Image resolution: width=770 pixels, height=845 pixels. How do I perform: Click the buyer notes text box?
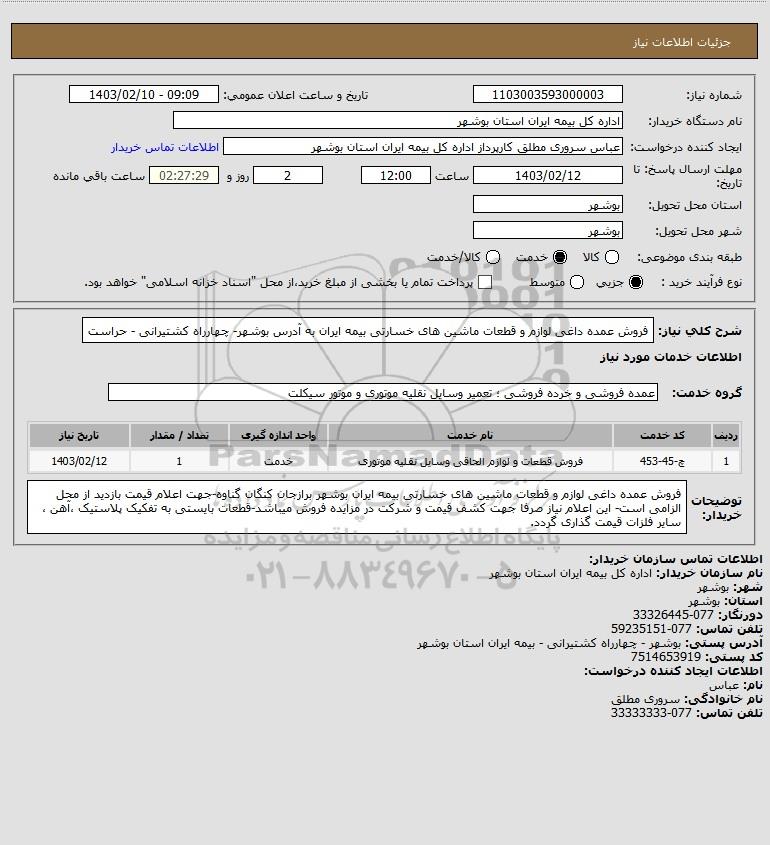point(357,507)
